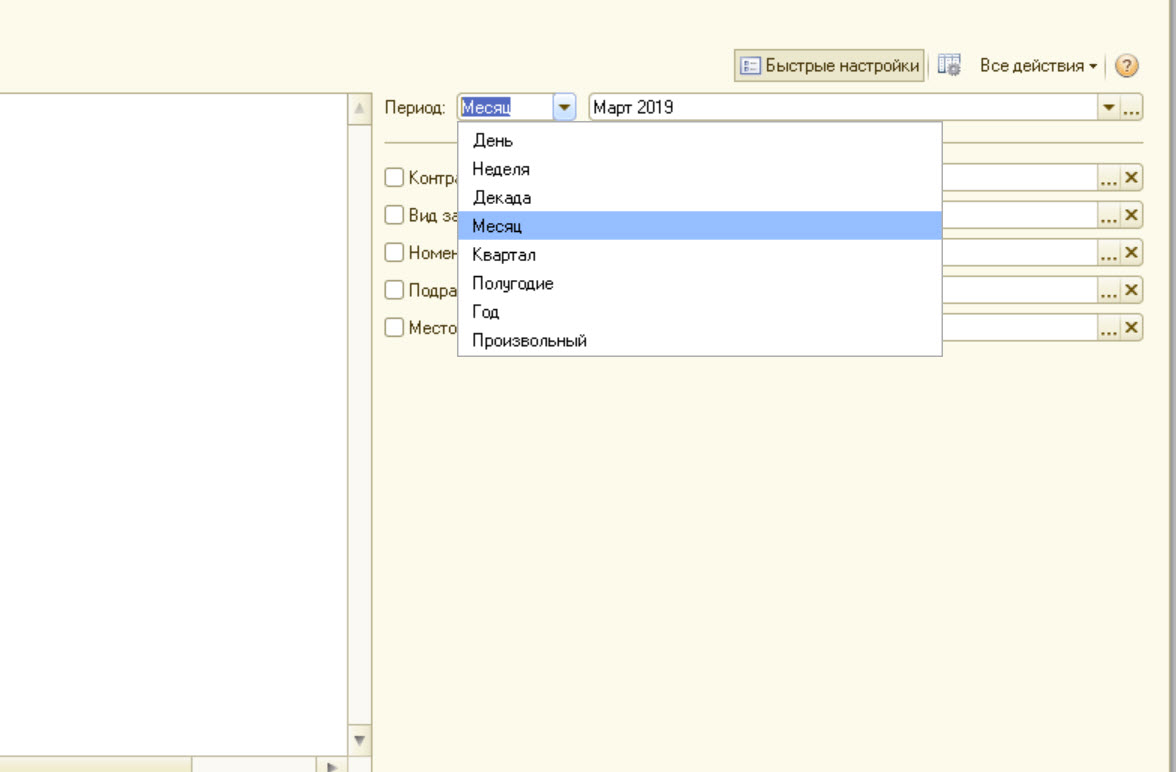The width and height of the screenshot is (1176, 772).
Task: Pick Год from the period list
Action: [x=486, y=312]
